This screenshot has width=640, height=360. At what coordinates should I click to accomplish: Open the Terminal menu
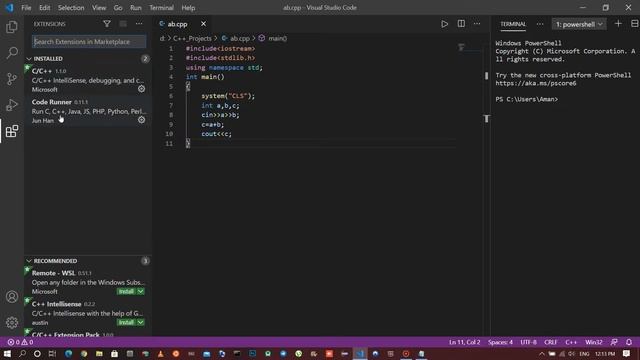coord(161,8)
